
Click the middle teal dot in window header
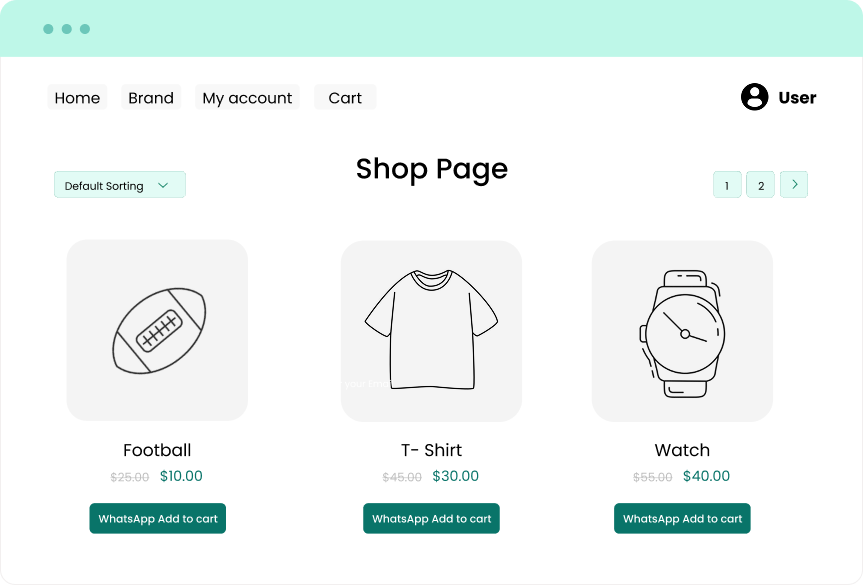68,28
